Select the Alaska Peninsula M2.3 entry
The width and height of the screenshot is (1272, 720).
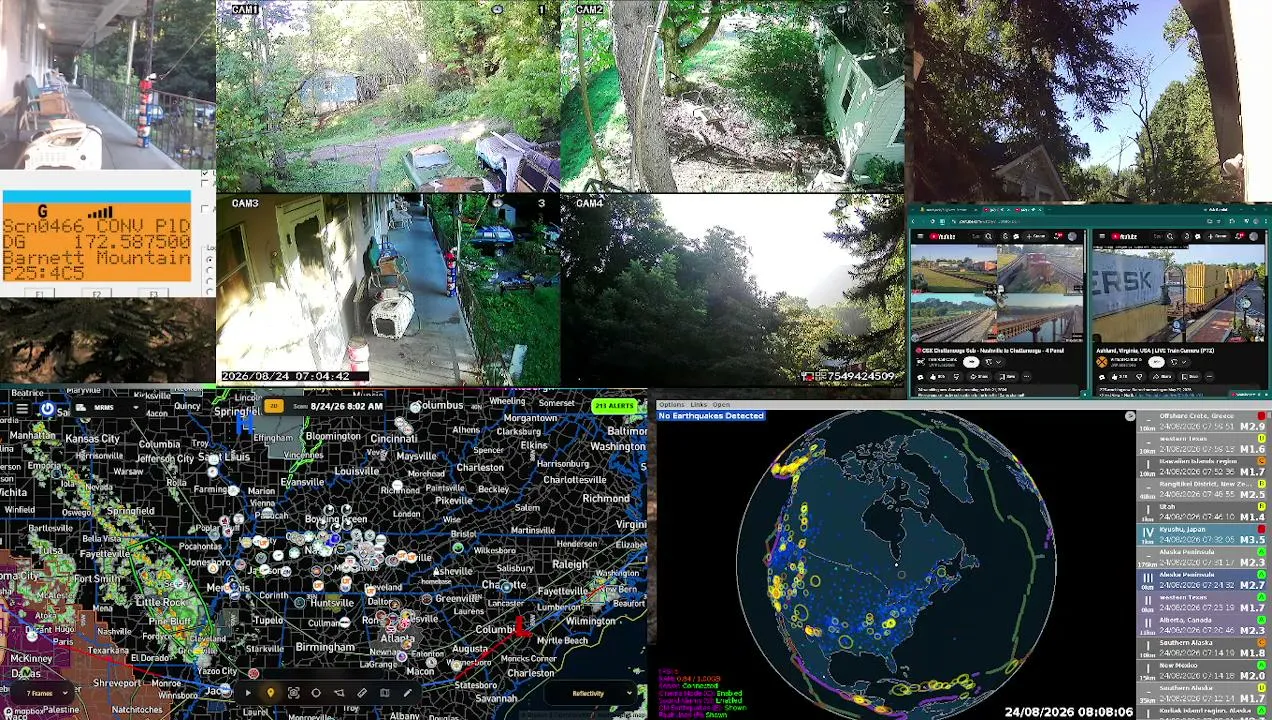click(1203, 557)
